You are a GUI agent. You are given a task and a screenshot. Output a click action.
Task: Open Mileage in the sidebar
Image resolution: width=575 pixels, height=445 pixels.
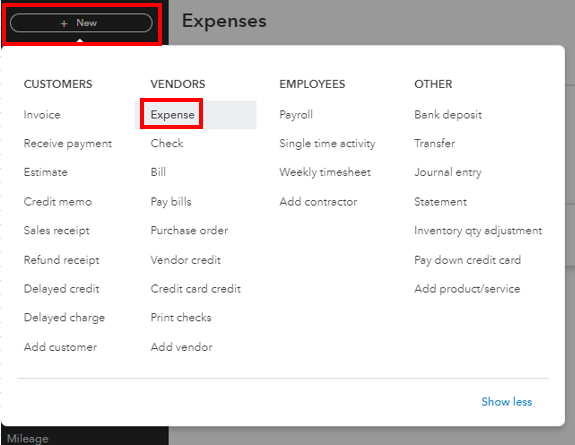point(28,438)
